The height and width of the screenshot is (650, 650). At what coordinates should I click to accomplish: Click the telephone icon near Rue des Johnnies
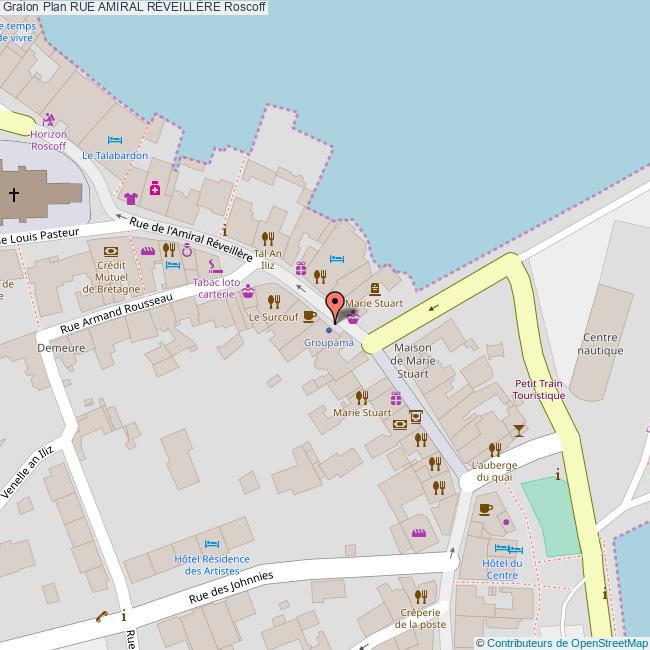[x=101, y=616]
